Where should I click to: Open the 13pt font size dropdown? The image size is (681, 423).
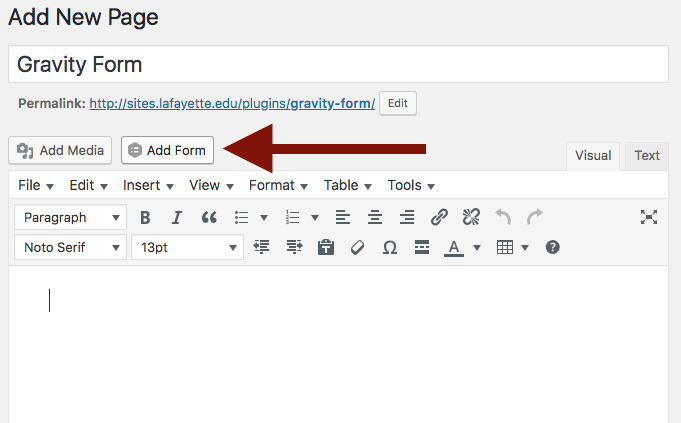188,247
